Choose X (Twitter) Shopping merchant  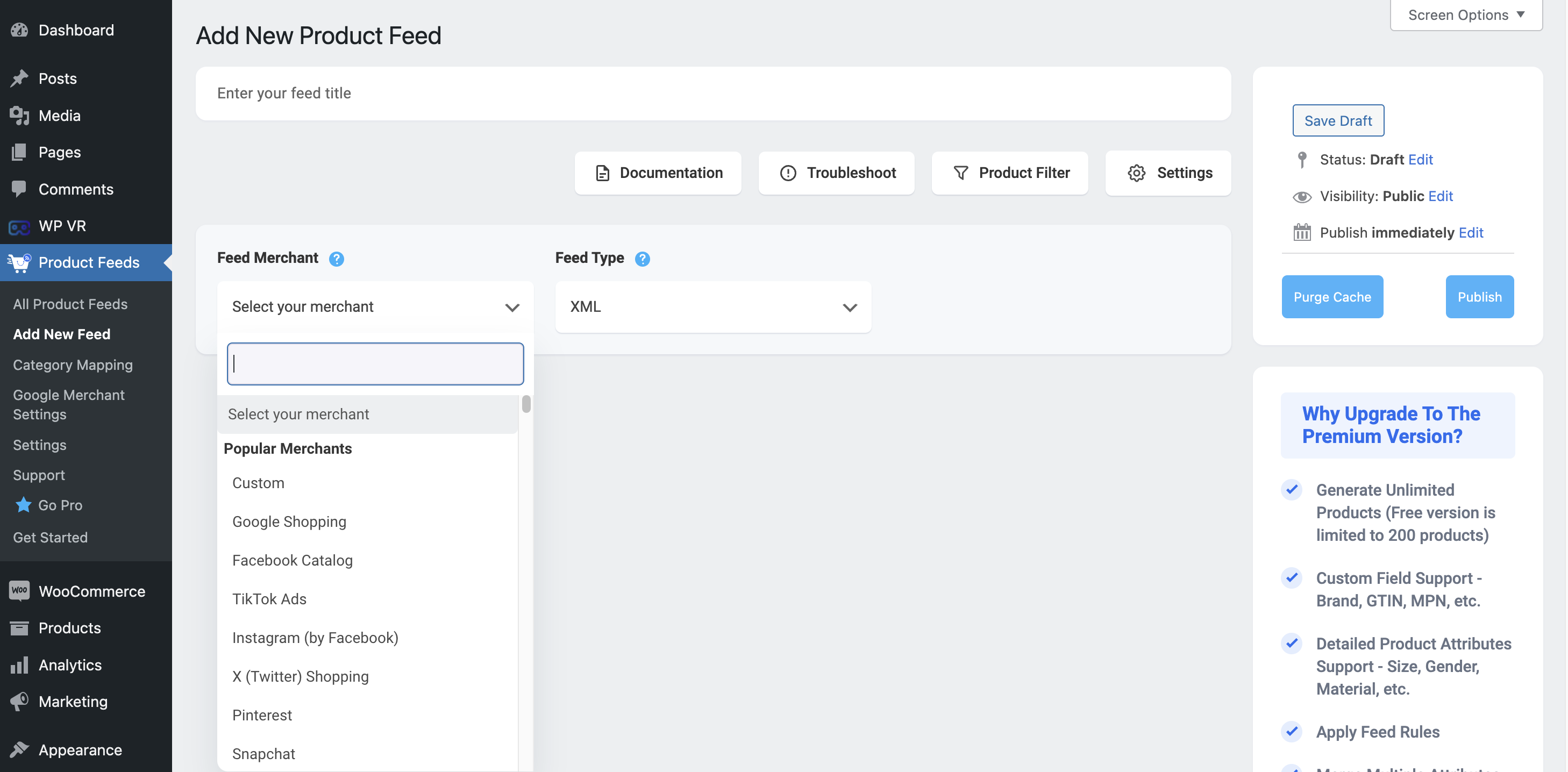pyautogui.click(x=368, y=676)
